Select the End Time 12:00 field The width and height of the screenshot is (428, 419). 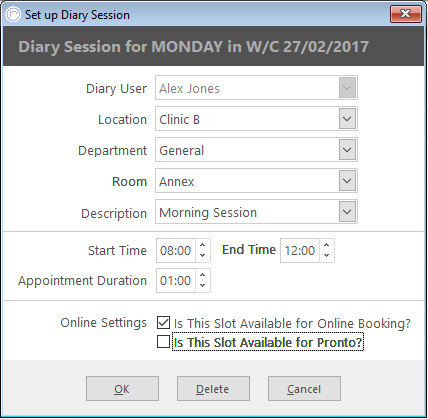(300, 251)
